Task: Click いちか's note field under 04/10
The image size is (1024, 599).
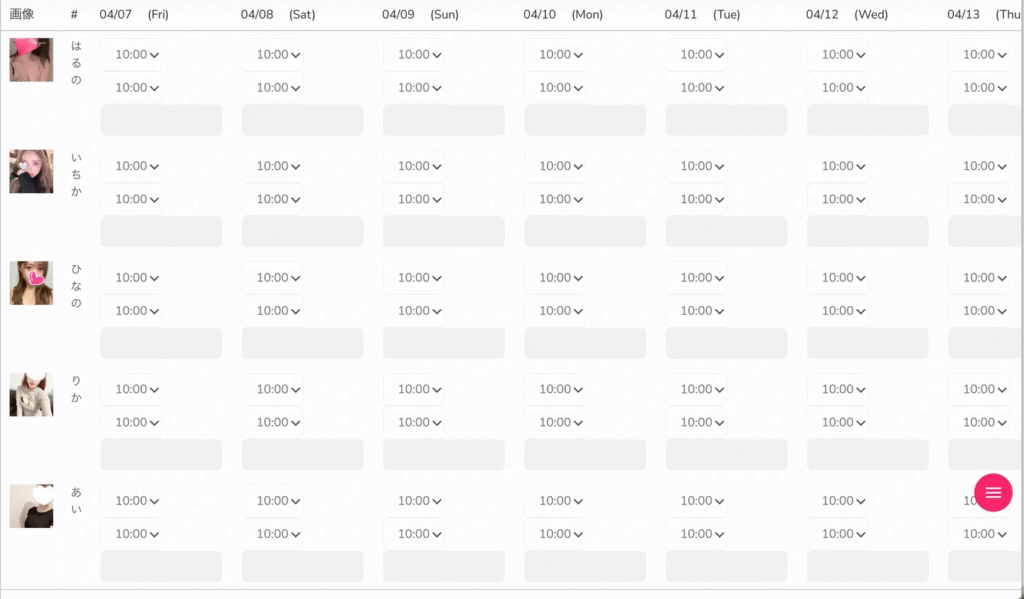Action: pos(585,232)
